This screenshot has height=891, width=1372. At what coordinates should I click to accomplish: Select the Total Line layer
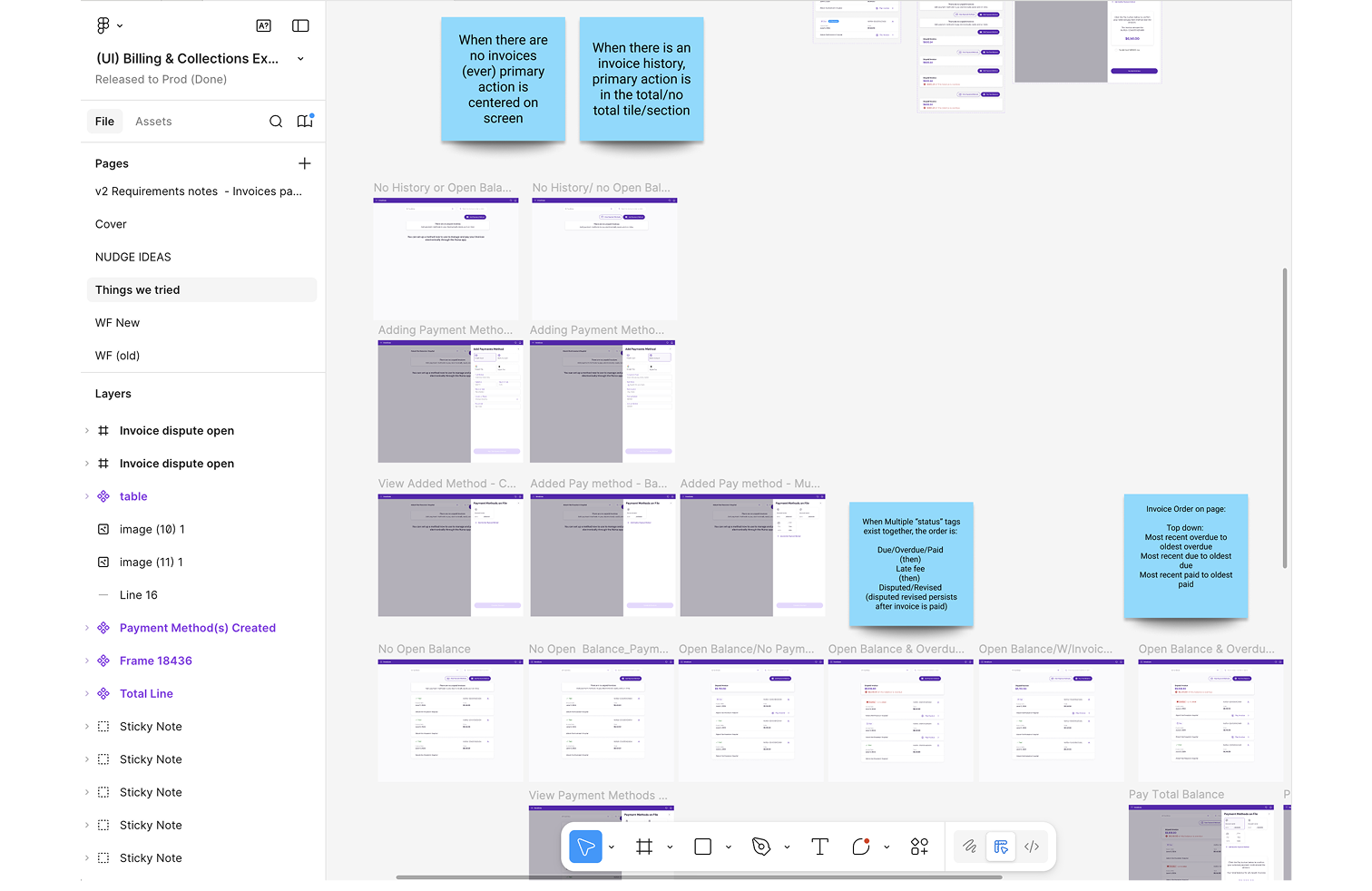146,694
